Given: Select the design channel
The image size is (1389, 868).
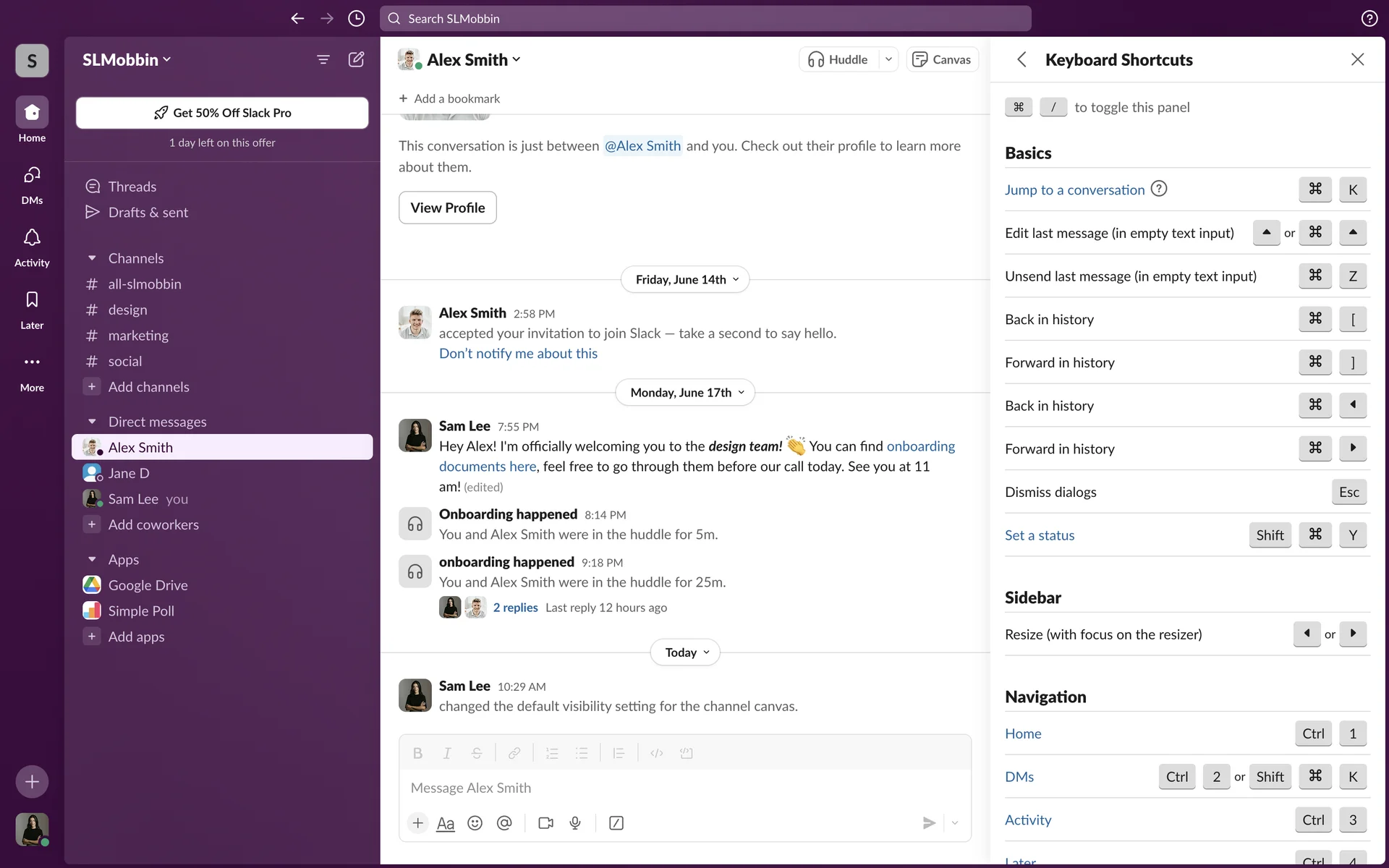Looking at the screenshot, I should point(127,310).
